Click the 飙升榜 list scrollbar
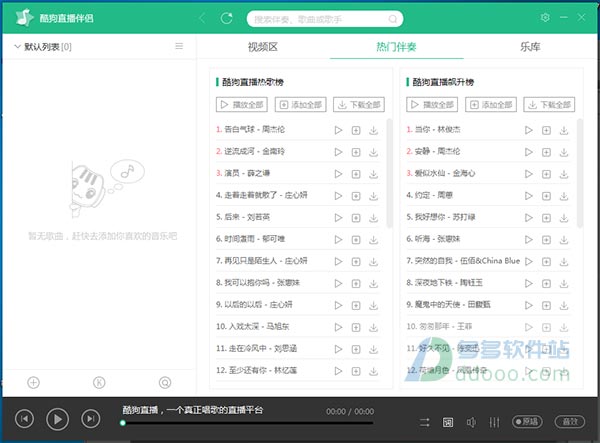Image resolution: width=600 pixels, height=443 pixels. [x=580, y=173]
